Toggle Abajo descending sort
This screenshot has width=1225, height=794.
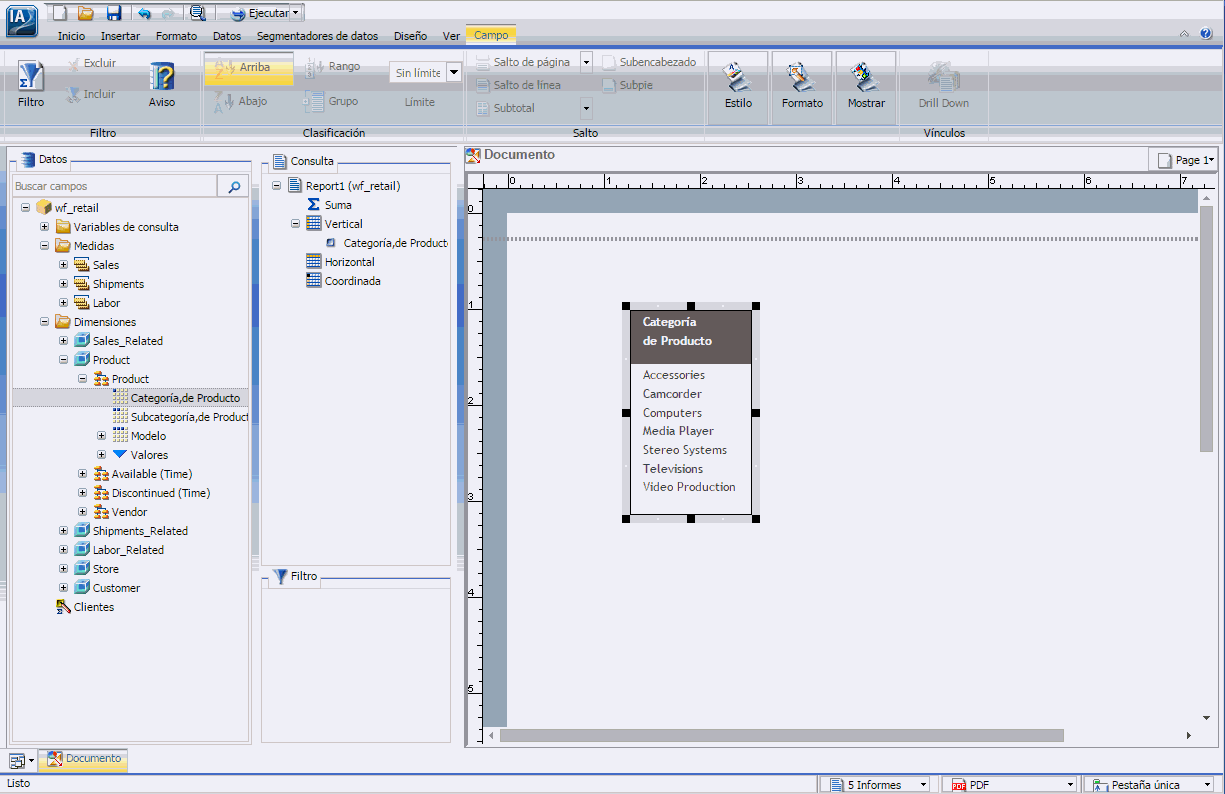[x=240, y=101]
